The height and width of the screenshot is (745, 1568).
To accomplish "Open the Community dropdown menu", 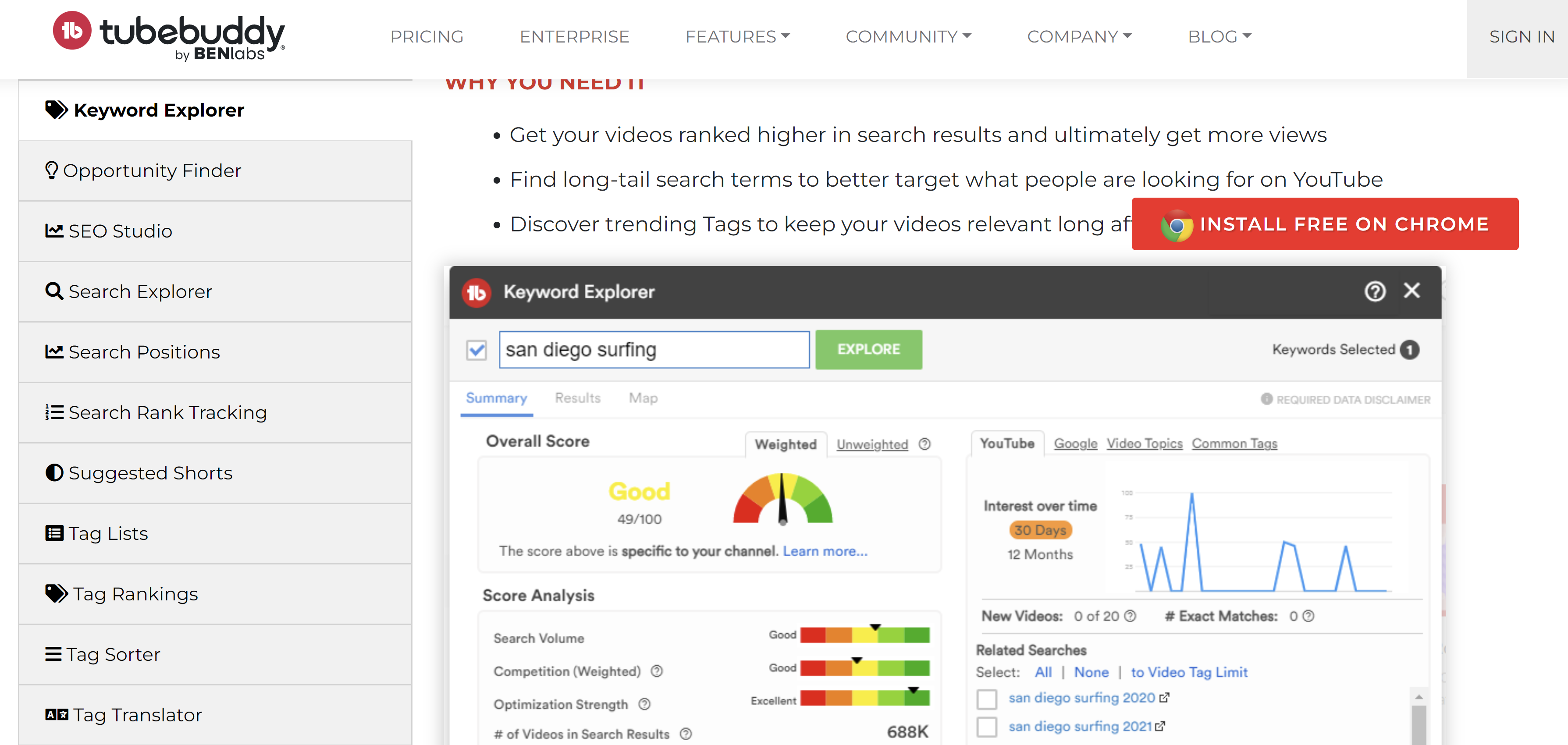I will (907, 36).
